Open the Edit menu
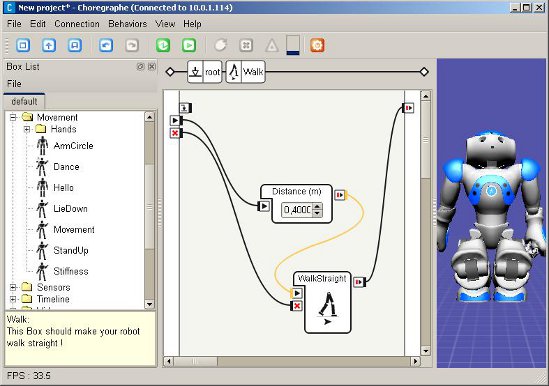549x386 pixels. 38,24
